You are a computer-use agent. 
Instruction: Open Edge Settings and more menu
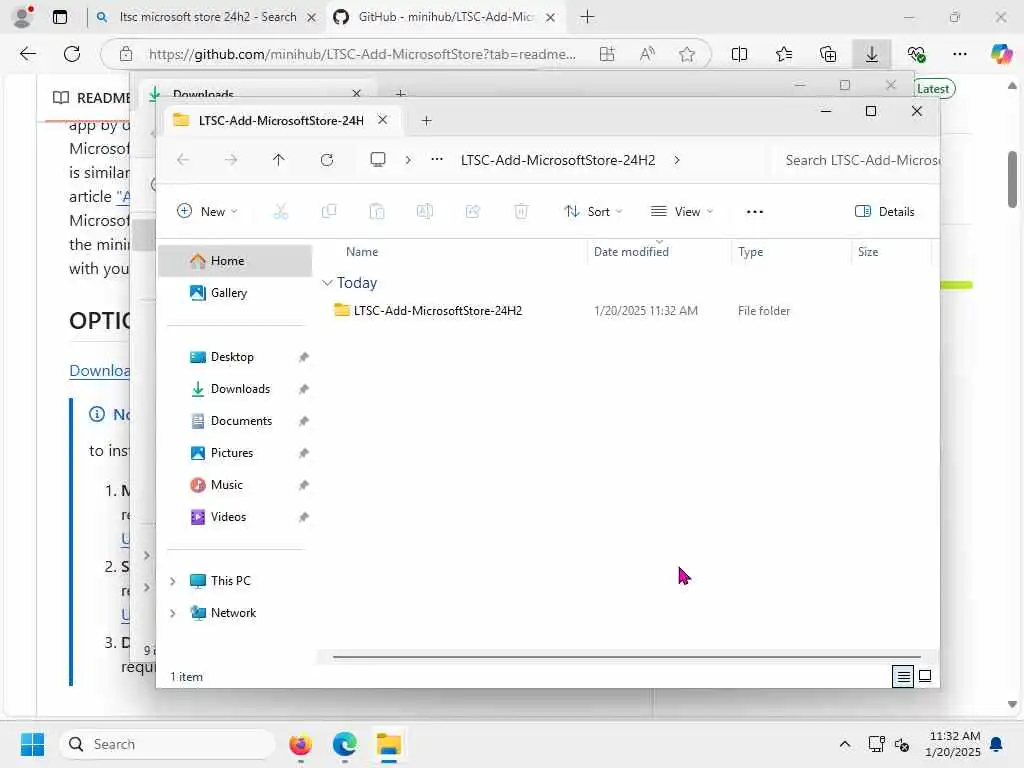pos(960,54)
